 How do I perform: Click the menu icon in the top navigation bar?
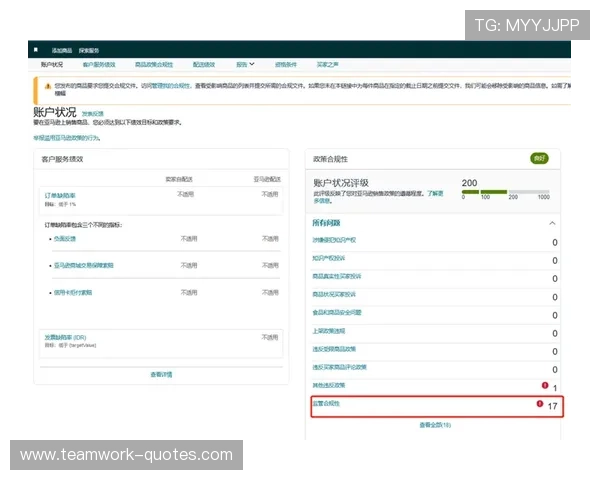coord(36,49)
